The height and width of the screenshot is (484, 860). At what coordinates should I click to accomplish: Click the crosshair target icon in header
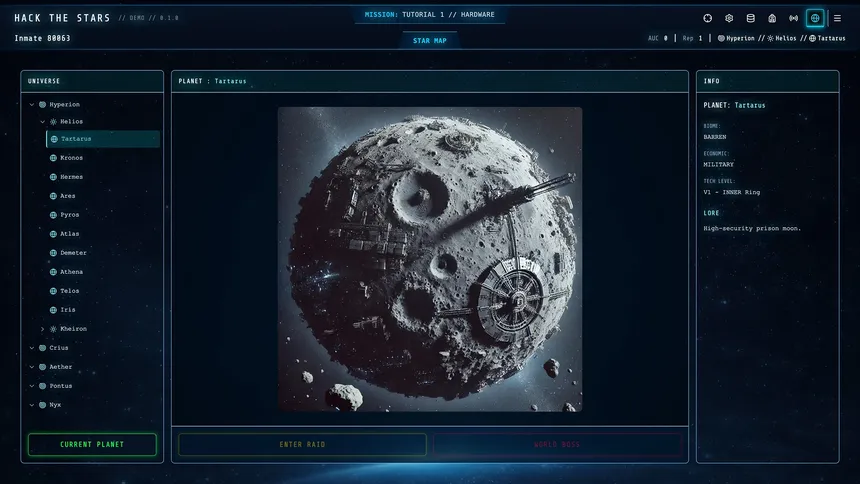click(x=708, y=18)
